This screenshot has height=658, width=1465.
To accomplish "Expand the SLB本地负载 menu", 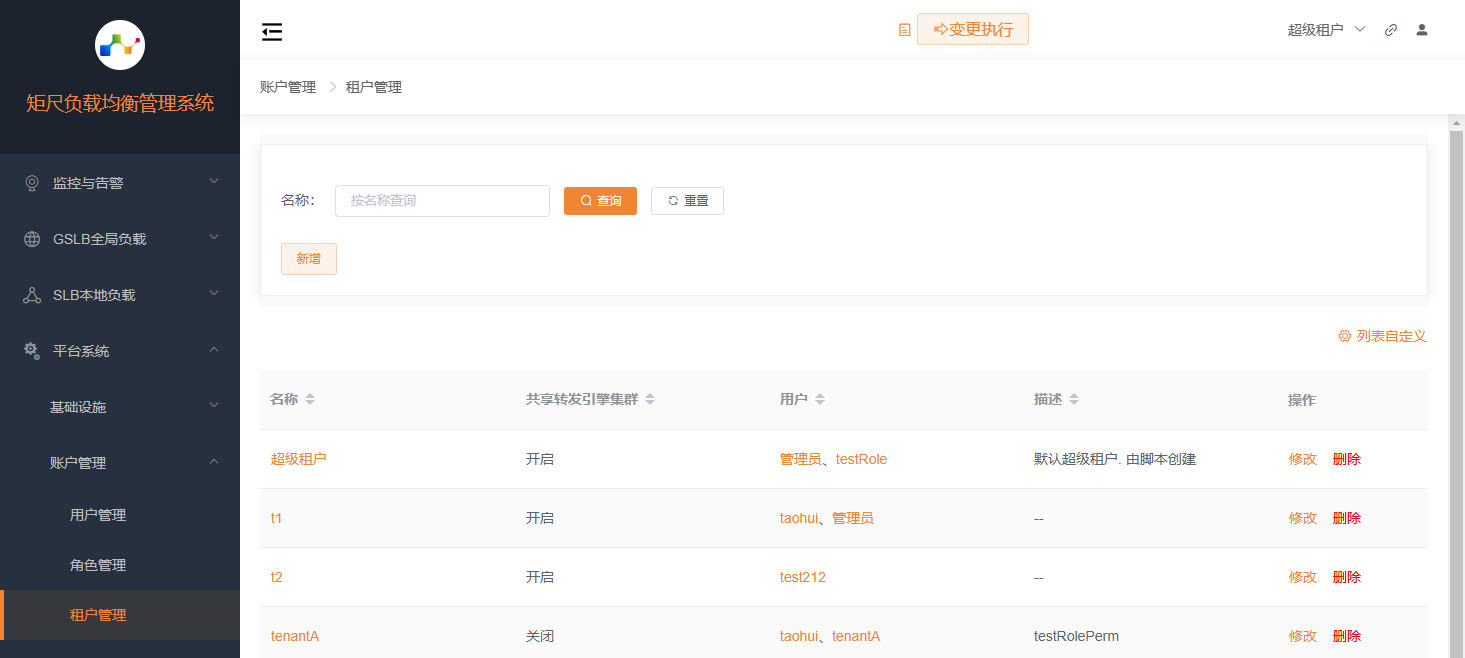I will click(x=120, y=295).
